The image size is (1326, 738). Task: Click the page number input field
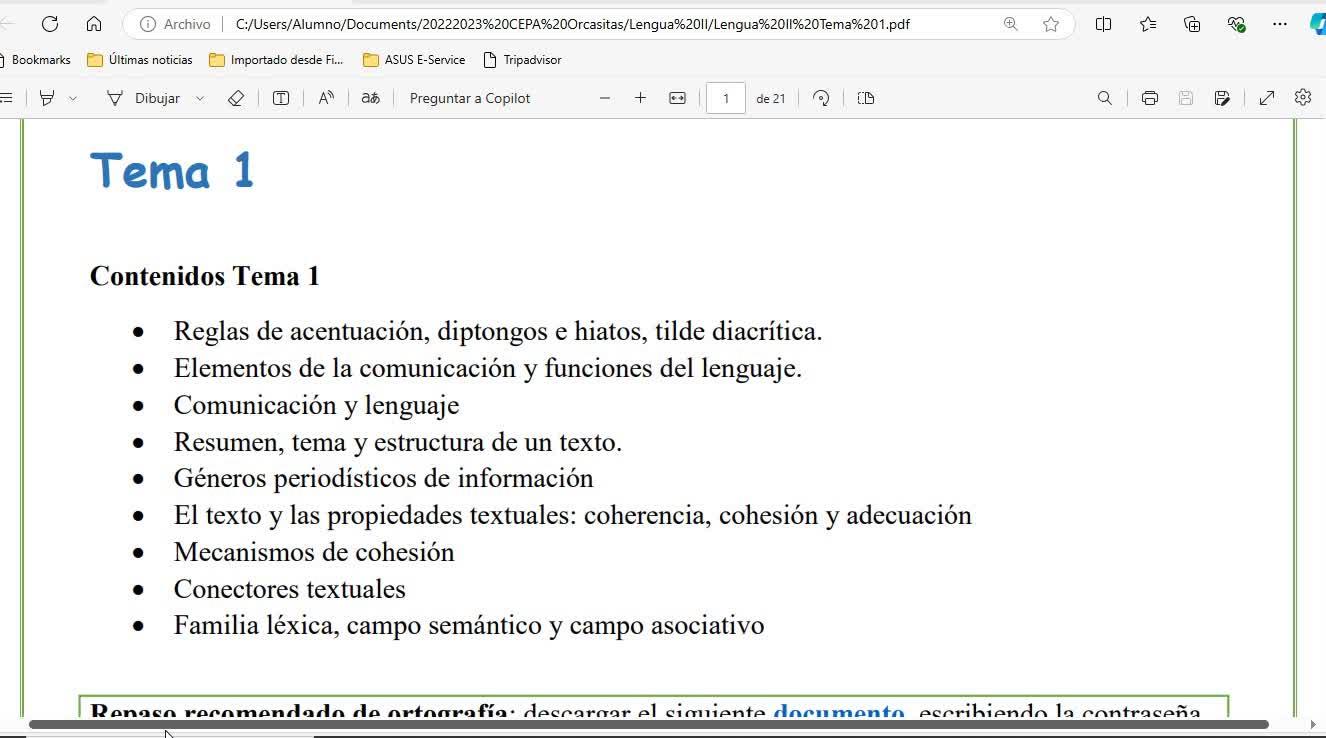tap(725, 98)
